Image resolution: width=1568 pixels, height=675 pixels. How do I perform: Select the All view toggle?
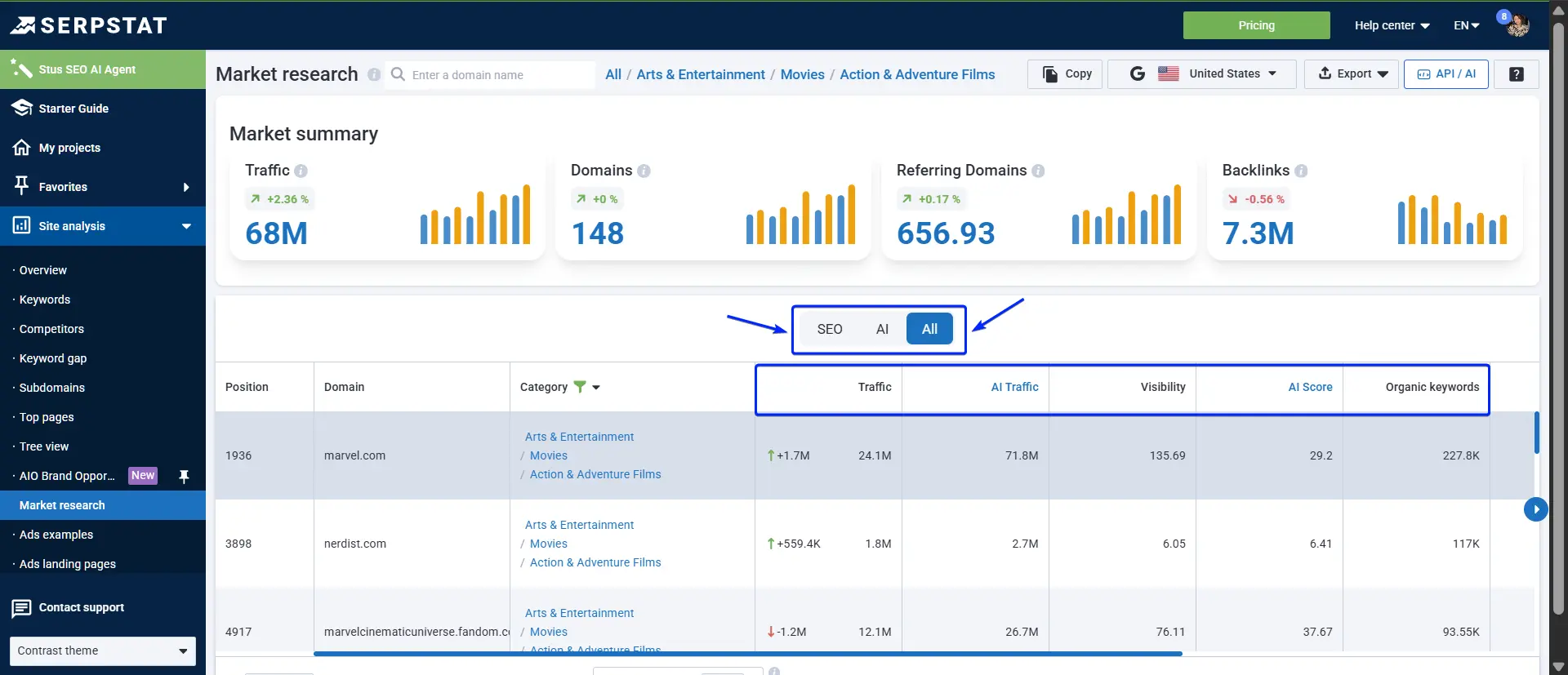[x=929, y=329]
